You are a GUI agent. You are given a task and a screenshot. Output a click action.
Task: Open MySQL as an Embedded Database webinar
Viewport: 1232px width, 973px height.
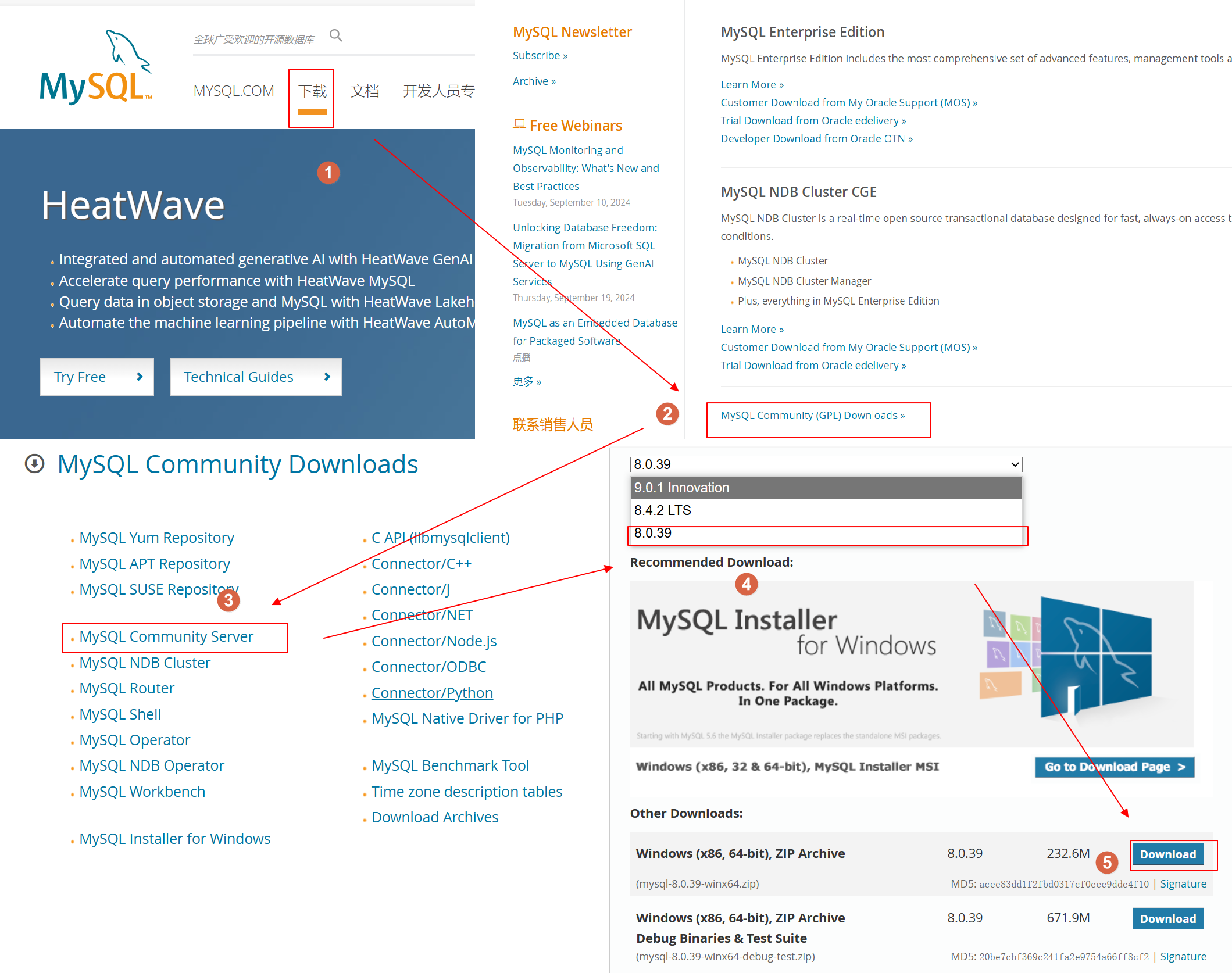click(595, 331)
